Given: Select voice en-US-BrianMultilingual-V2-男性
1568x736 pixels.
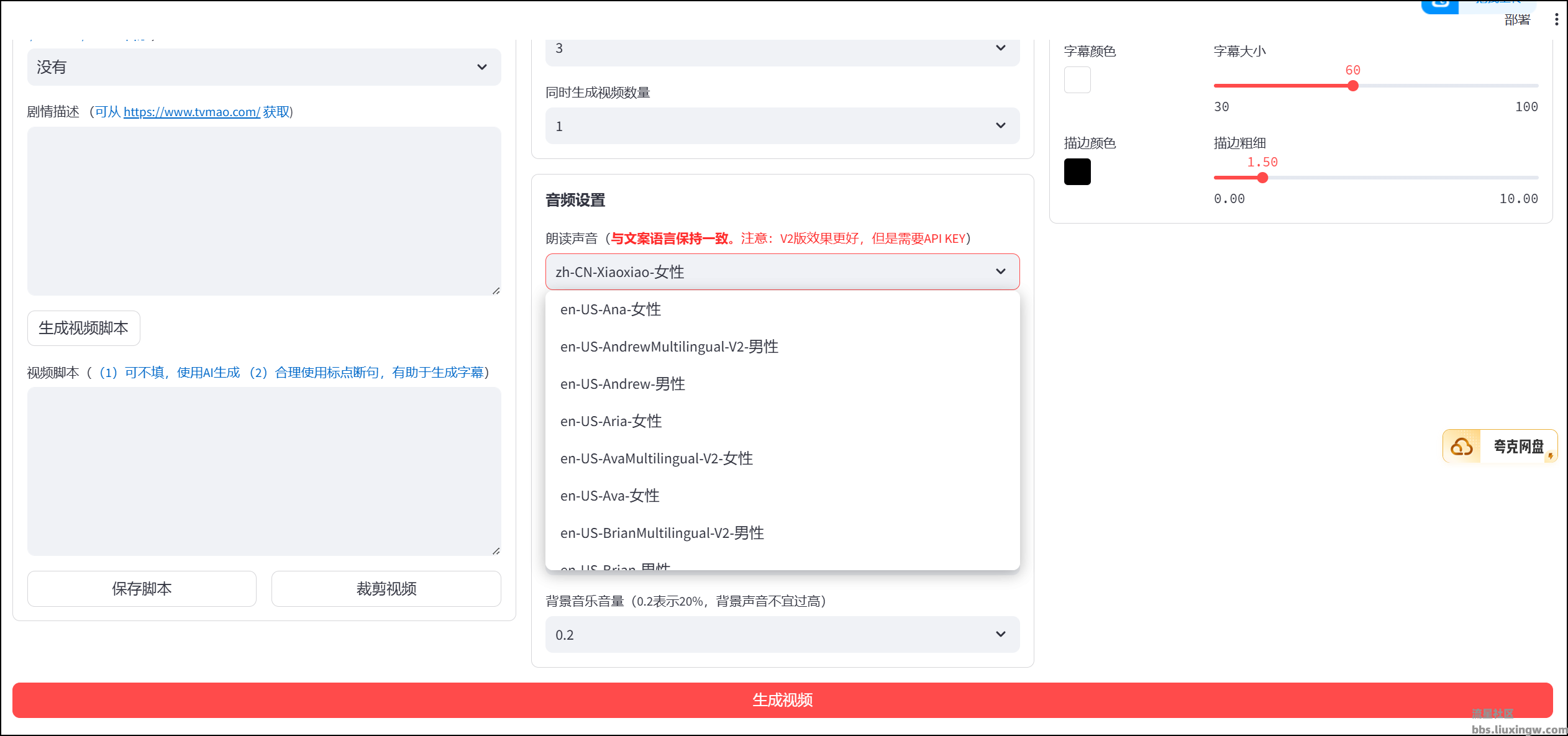Looking at the screenshot, I should pos(782,533).
